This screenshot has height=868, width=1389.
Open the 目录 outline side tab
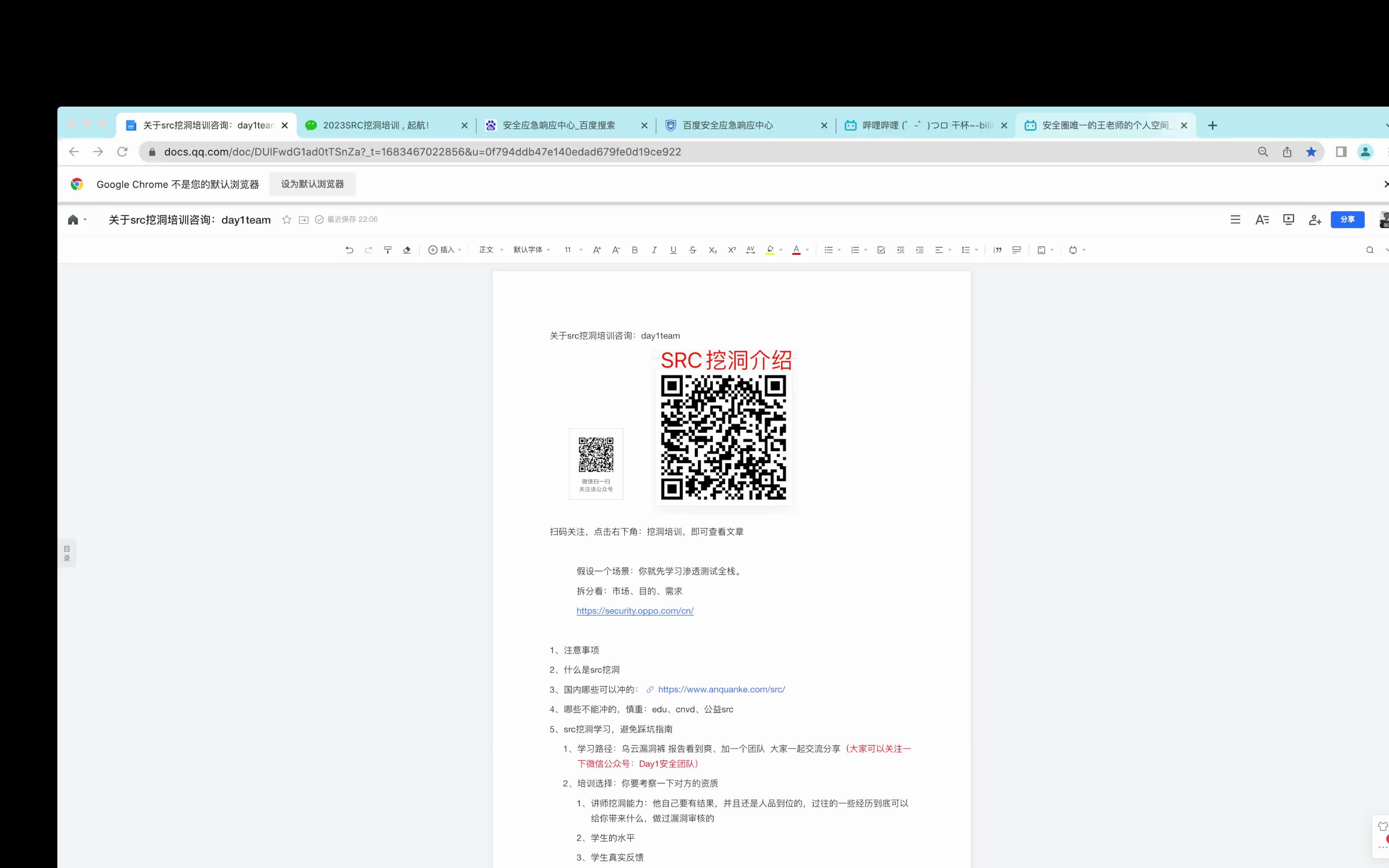tap(67, 553)
